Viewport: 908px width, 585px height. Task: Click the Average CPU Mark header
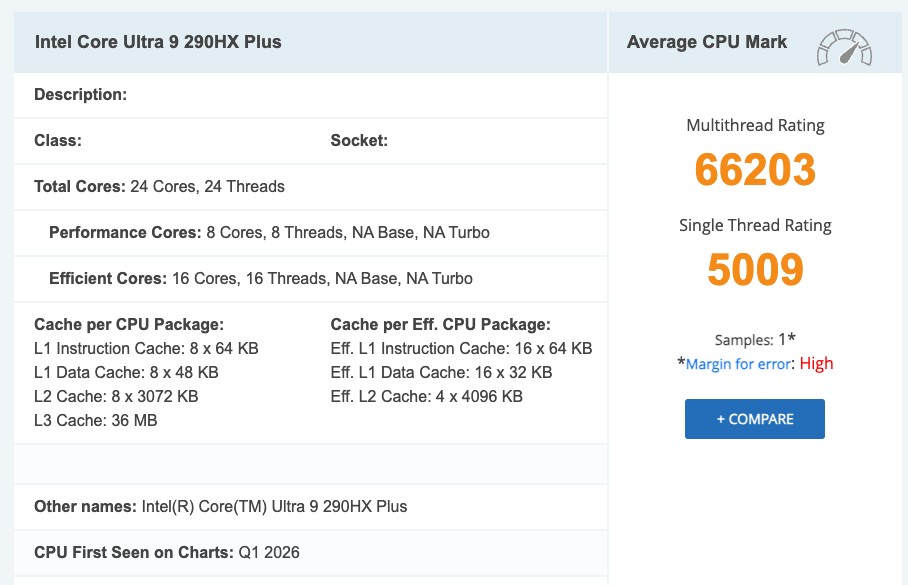click(x=706, y=42)
